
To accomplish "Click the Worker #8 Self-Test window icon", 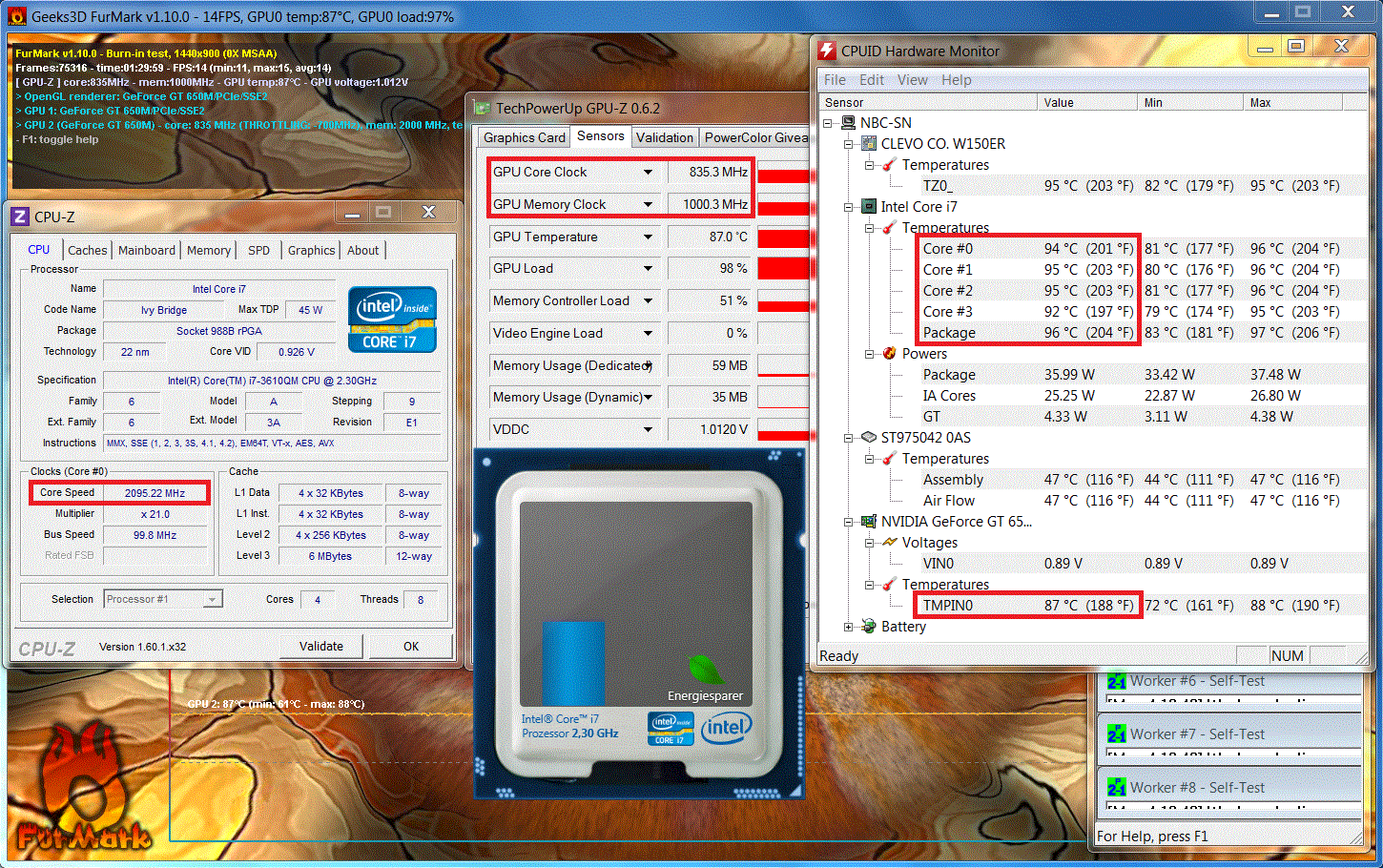I will [x=1117, y=788].
